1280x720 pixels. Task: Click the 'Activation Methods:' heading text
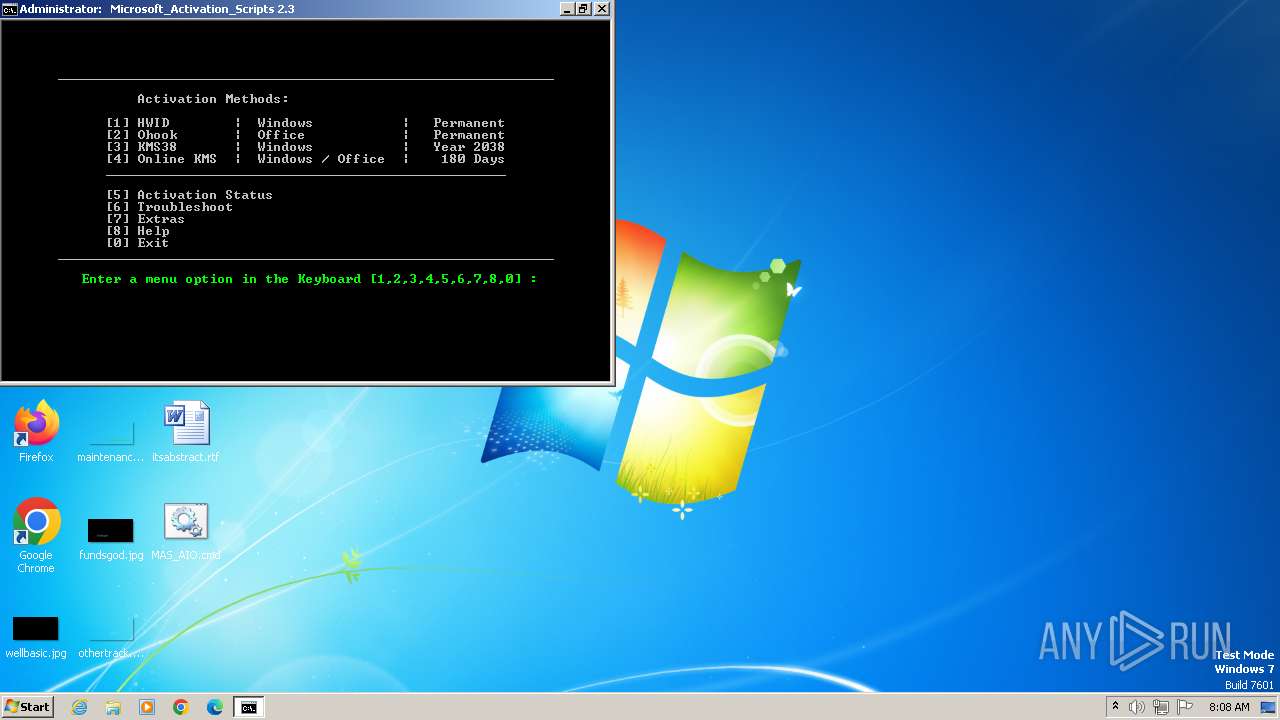click(213, 99)
